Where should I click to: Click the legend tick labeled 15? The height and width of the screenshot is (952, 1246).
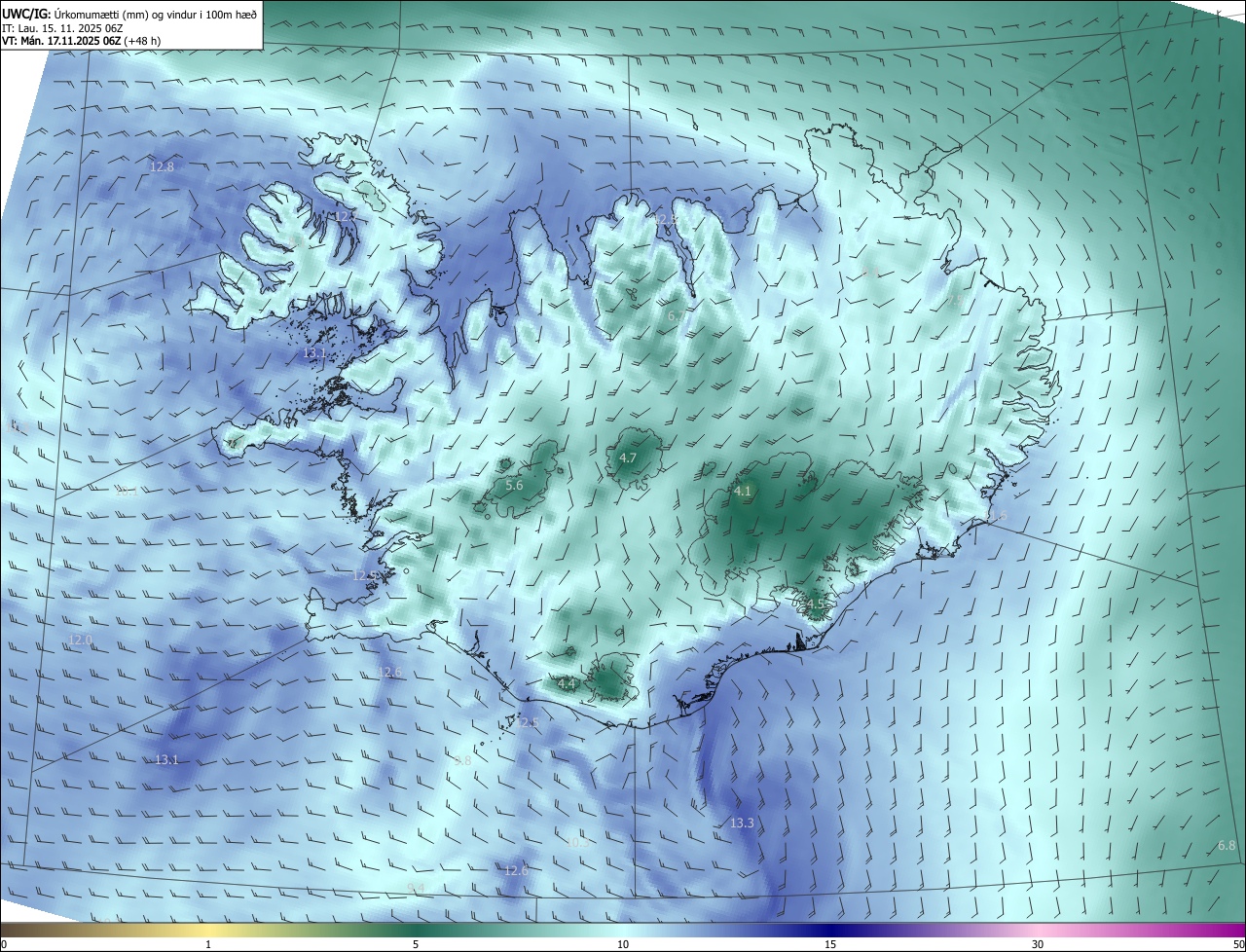(830, 944)
